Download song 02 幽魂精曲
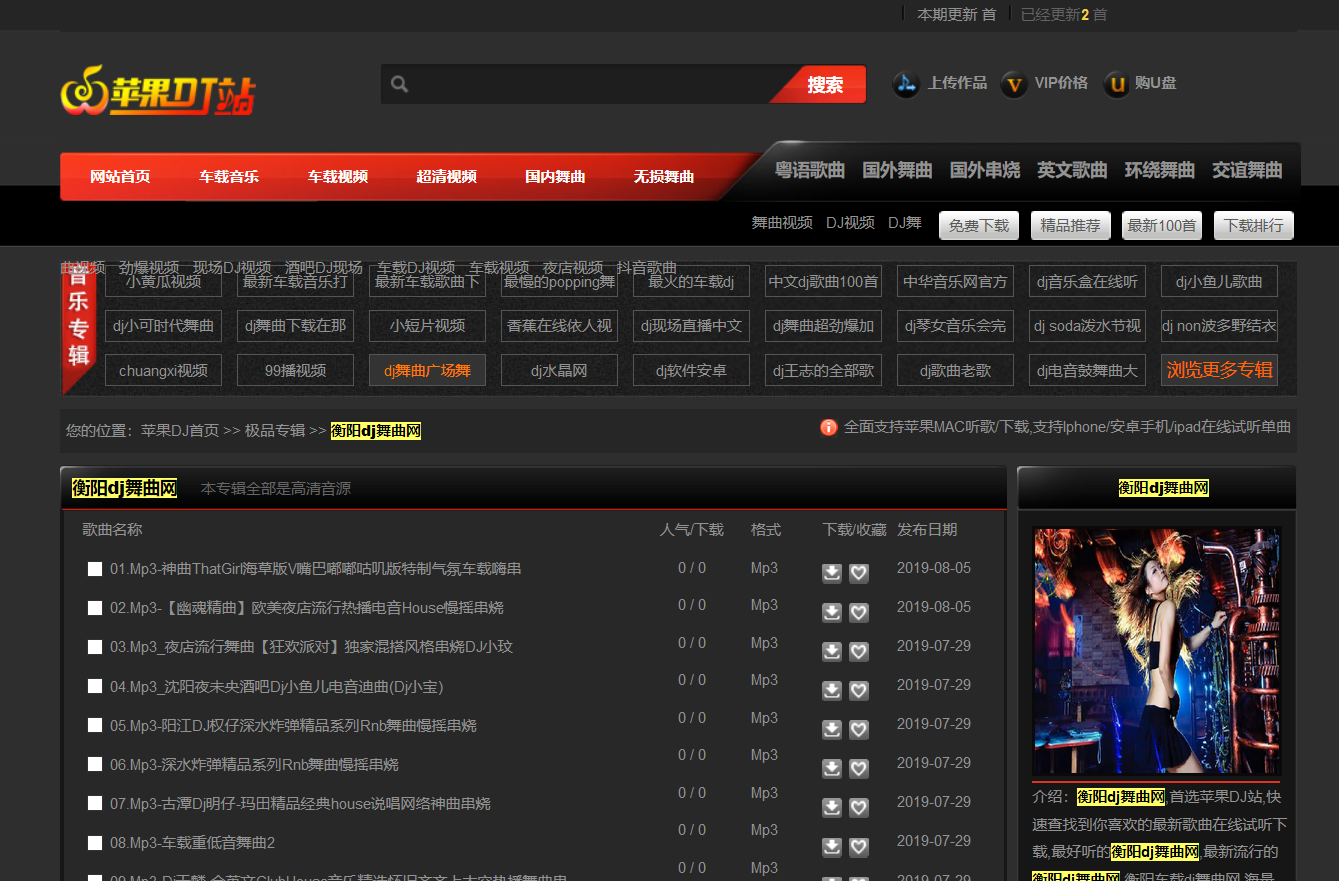The image size is (1339, 881). tap(832, 612)
